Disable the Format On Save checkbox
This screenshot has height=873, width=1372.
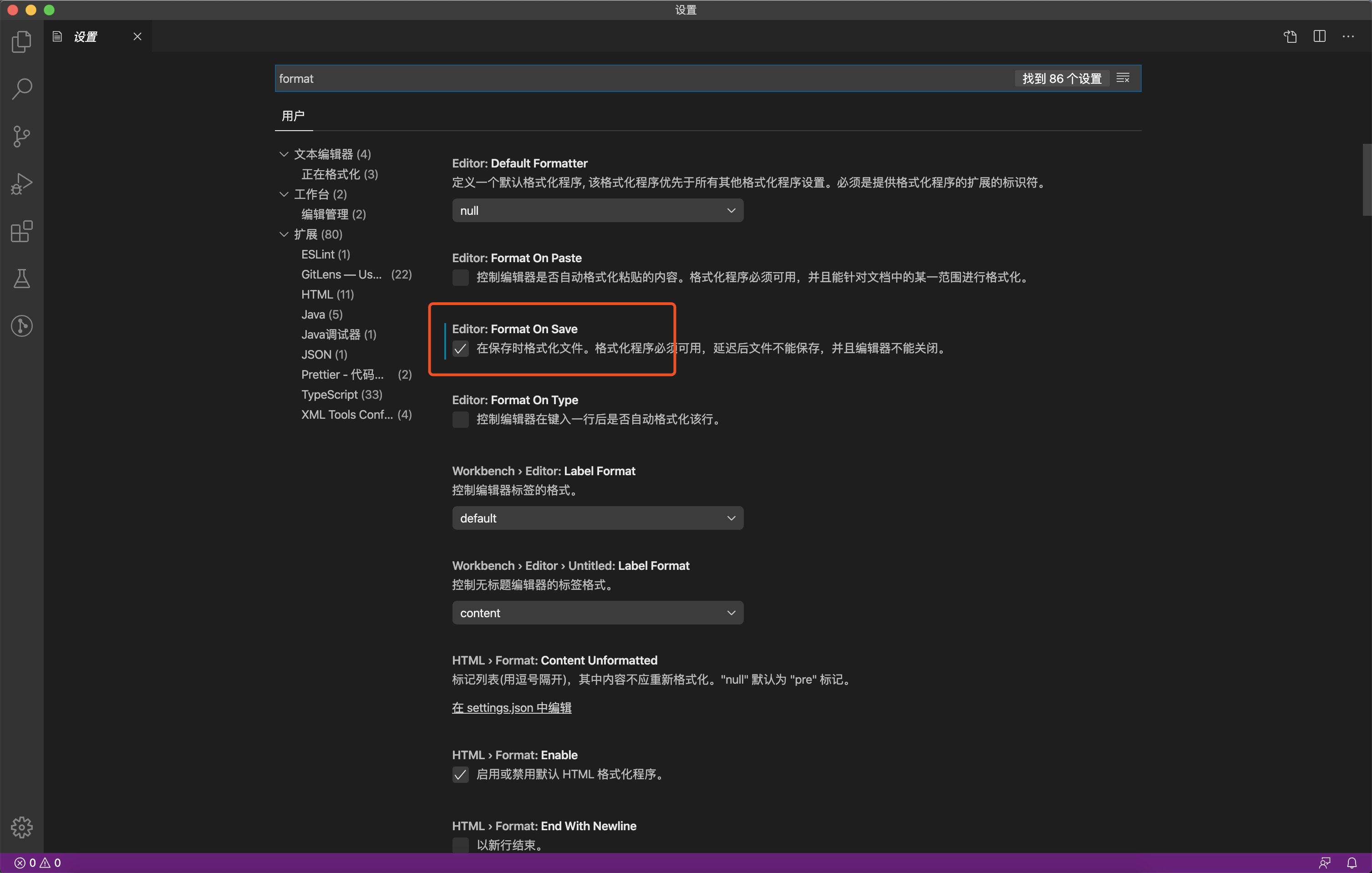click(x=460, y=349)
